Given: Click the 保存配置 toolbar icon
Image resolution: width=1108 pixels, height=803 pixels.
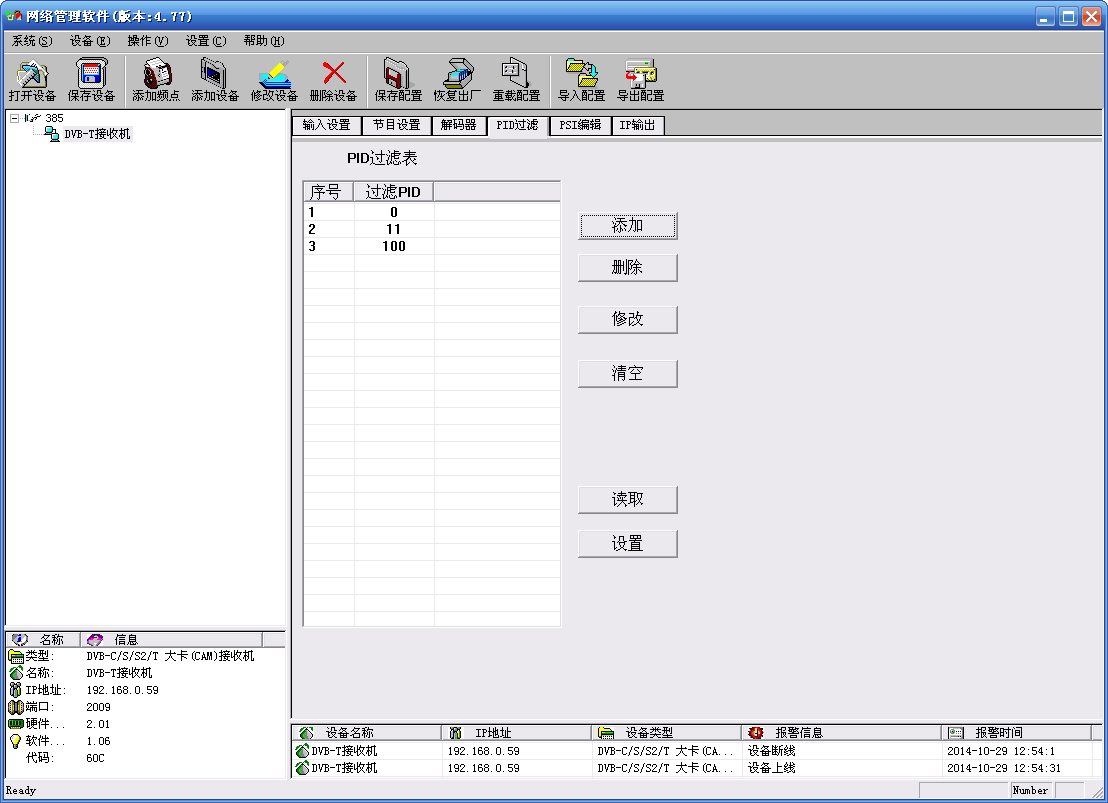Looking at the screenshot, I should [x=398, y=80].
